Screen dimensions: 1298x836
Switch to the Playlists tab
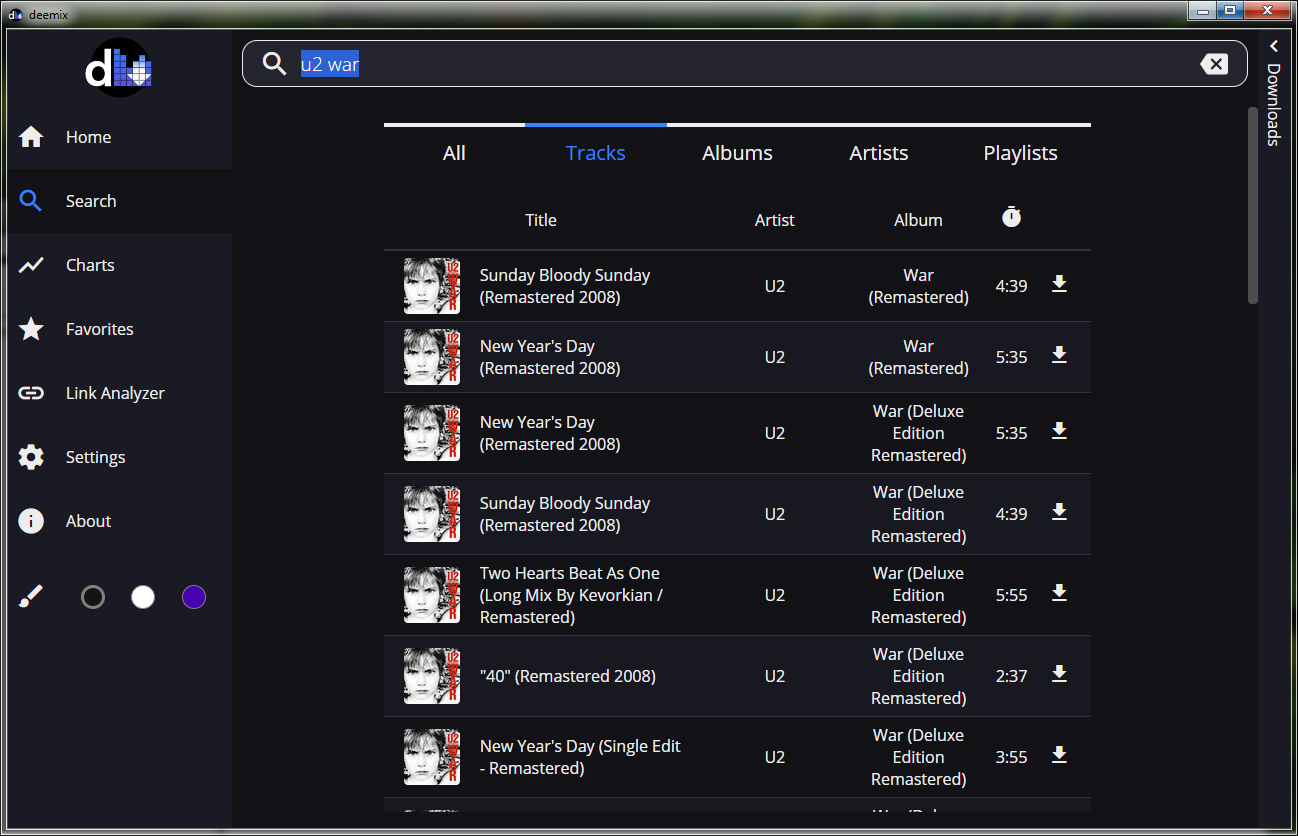[1020, 153]
